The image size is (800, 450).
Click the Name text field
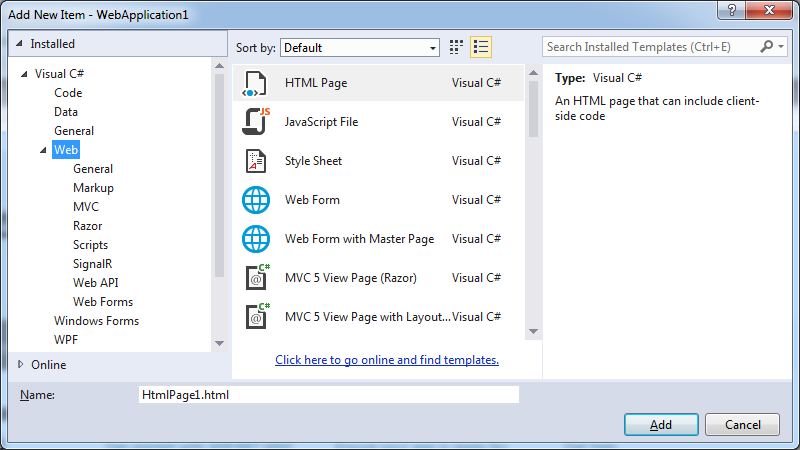click(x=328, y=395)
